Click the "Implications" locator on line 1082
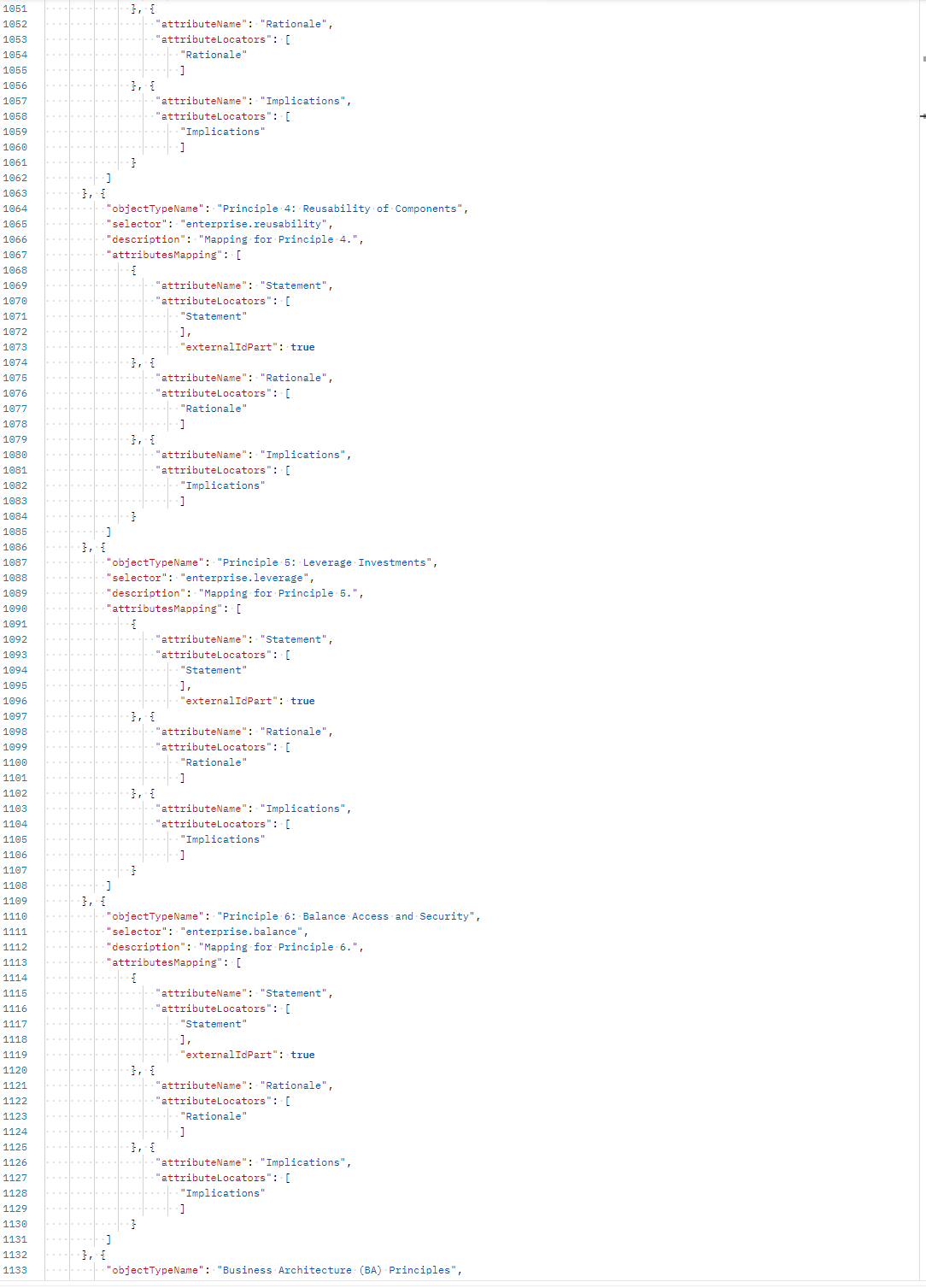 [223, 485]
